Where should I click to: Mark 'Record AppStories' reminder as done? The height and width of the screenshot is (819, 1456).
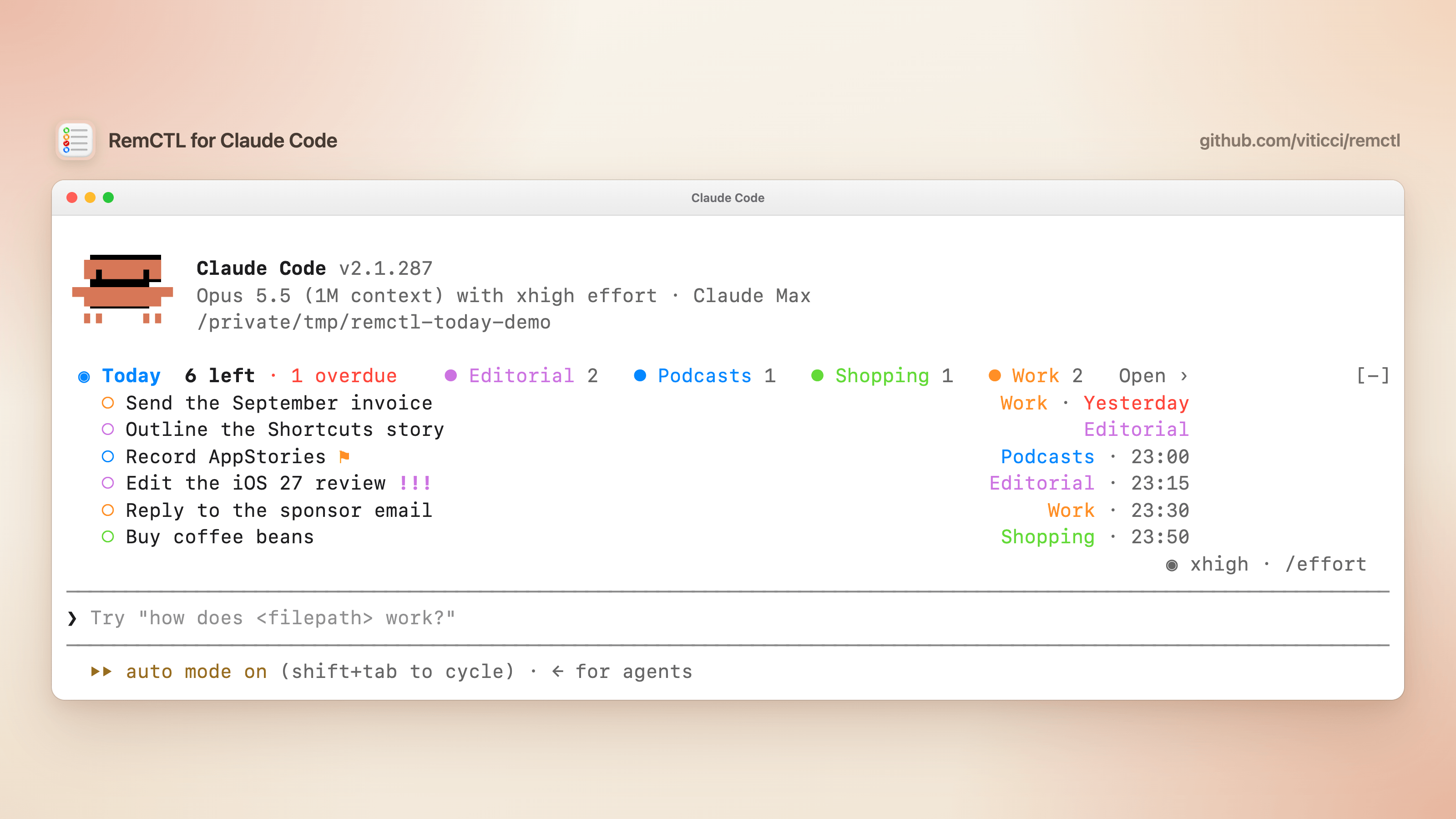(x=108, y=456)
